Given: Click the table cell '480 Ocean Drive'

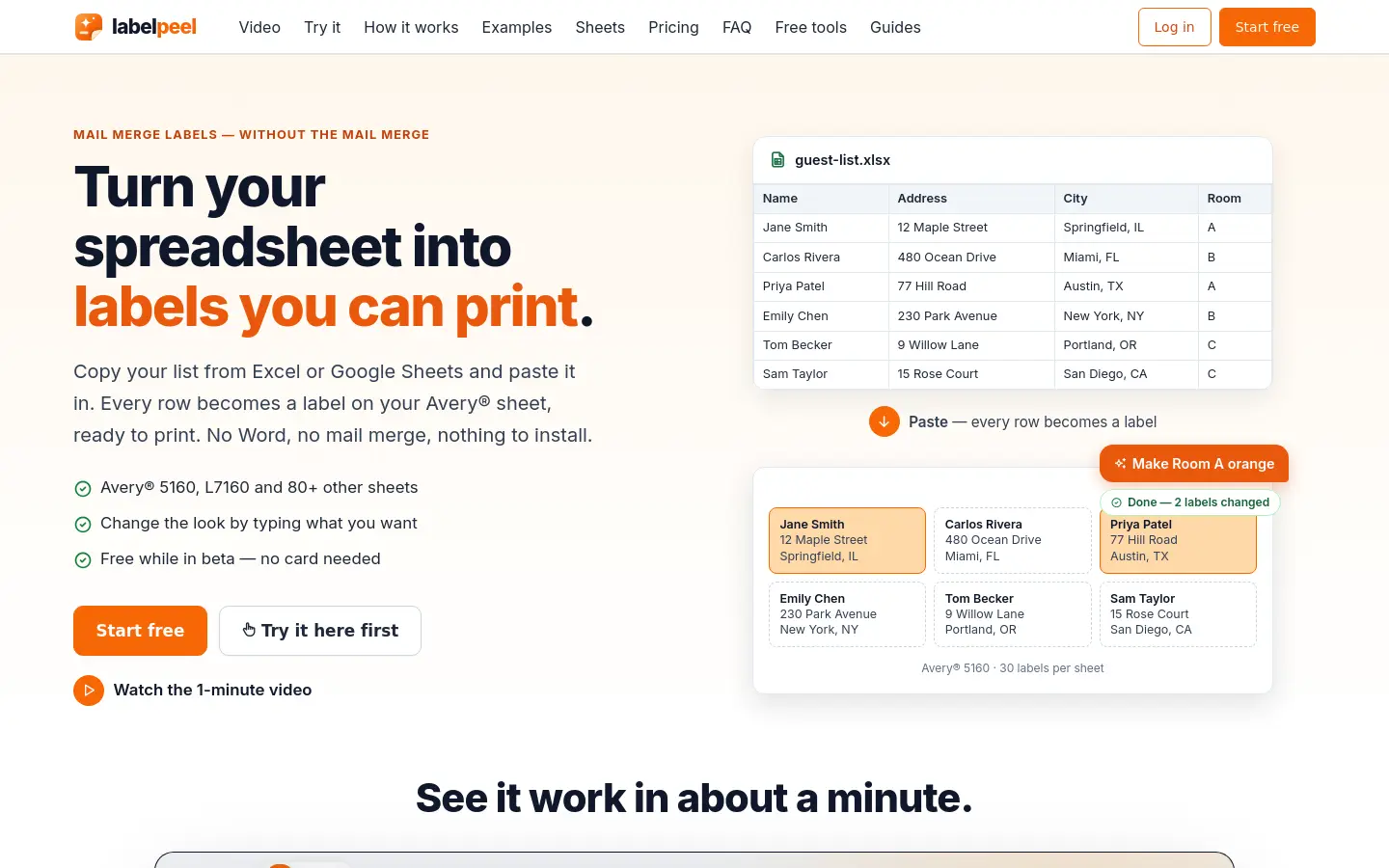Looking at the screenshot, I should click(971, 258).
